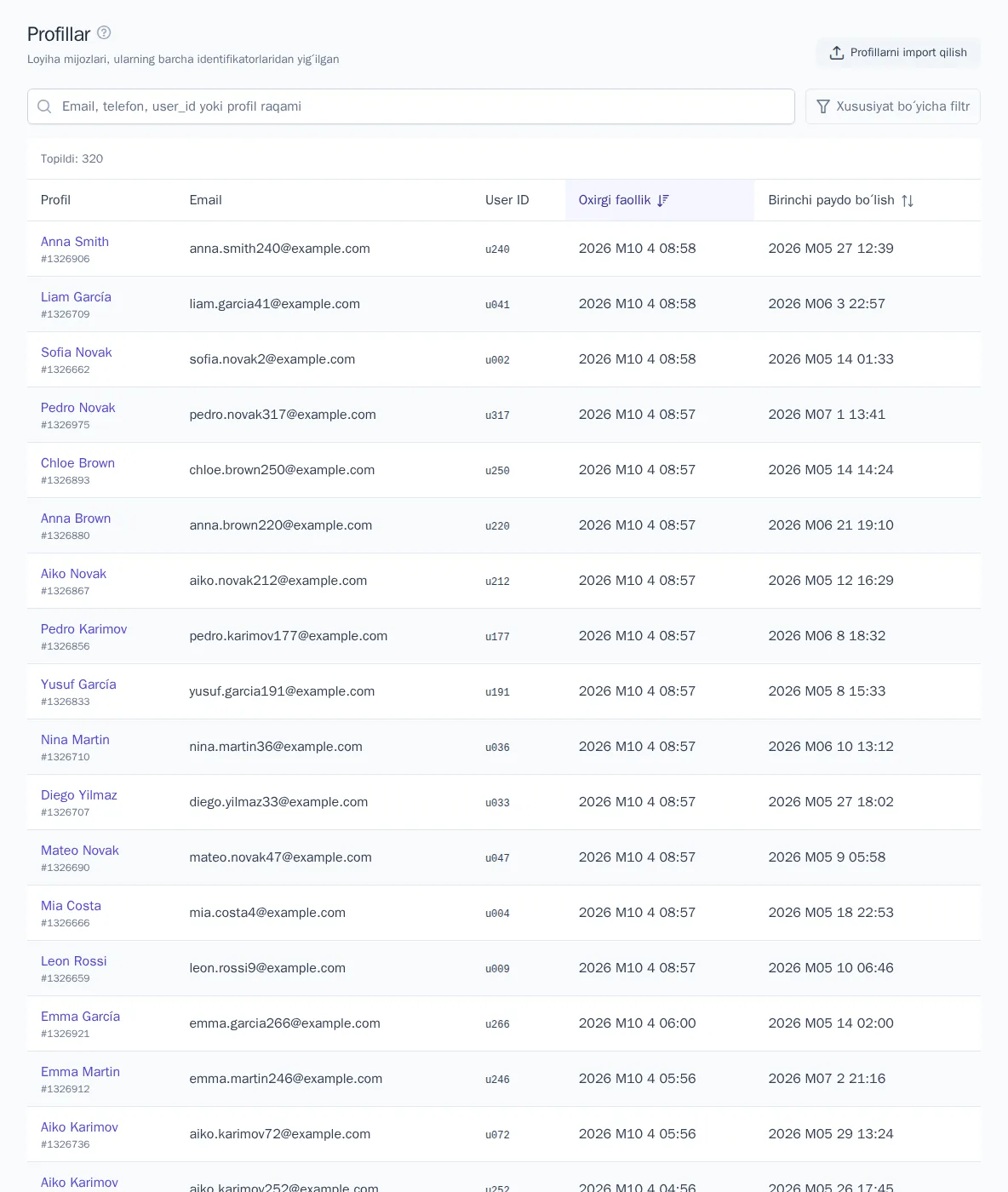Open Mia Costa's profile
This screenshot has height=1192, width=1008.
tap(71, 906)
